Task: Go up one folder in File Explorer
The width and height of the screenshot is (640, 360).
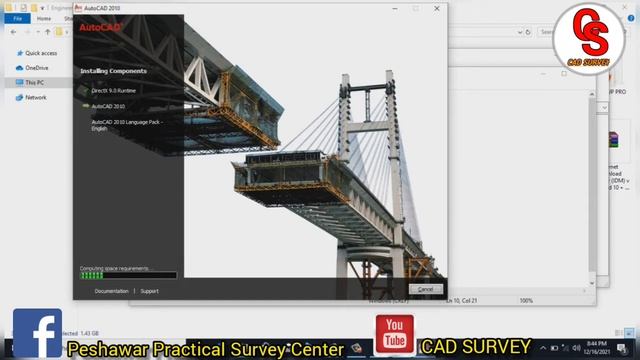Action: (48, 32)
